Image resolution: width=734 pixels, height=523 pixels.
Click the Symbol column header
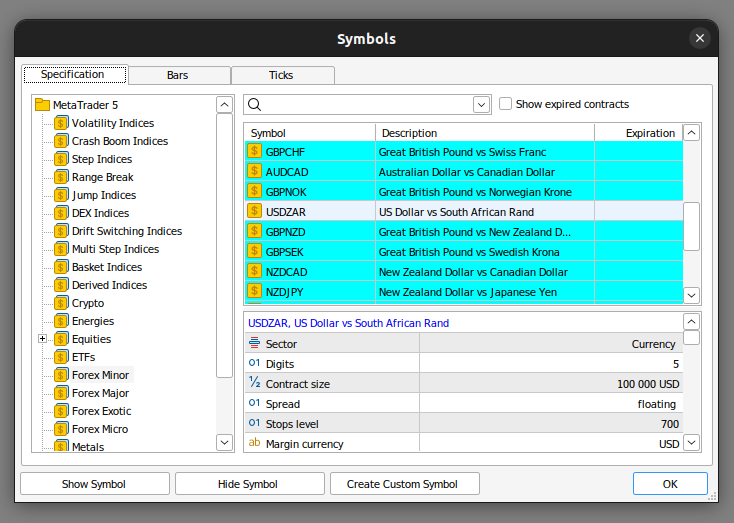pyautogui.click(x=310, y=133)
